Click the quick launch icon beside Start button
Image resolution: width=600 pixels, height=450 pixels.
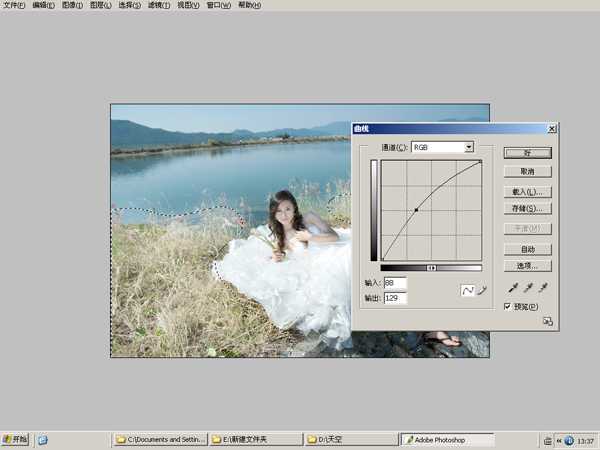point(43,439)
